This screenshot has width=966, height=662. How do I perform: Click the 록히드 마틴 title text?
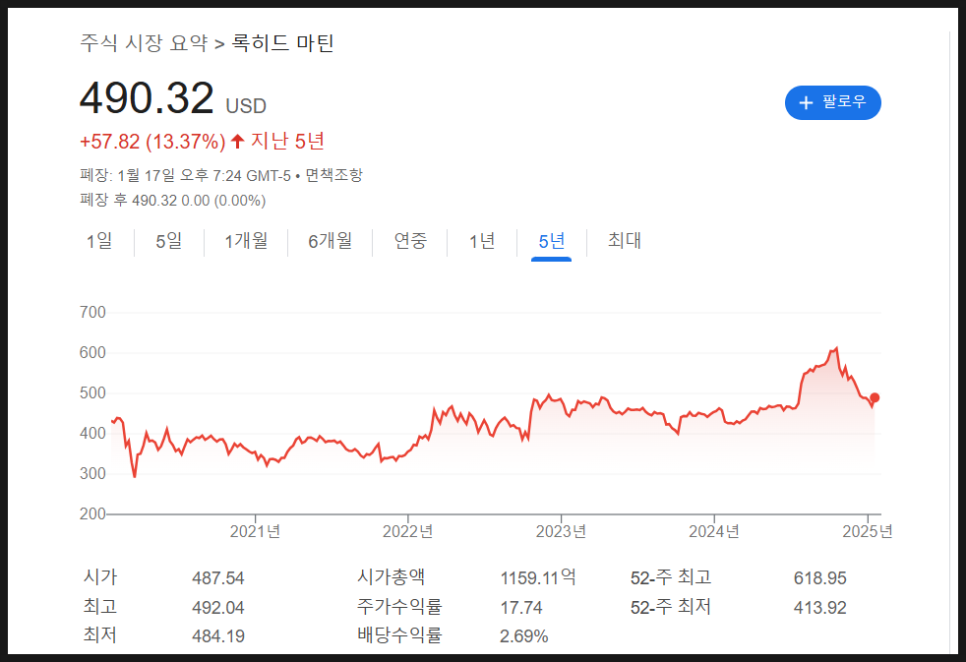tap(283, 43)
